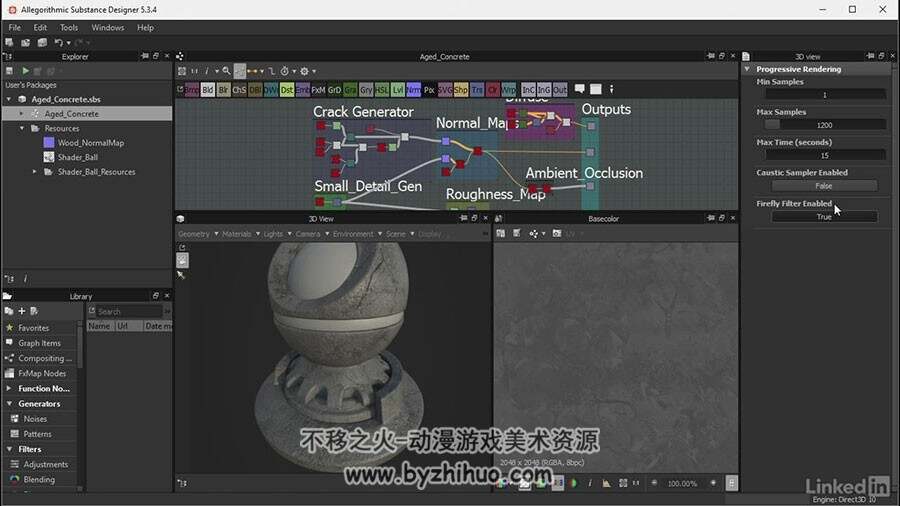The width and height of the screenshot is (900, 506).
Task: Add a Gradient Dynamic (GrD) node
Action: click(334, 89)
